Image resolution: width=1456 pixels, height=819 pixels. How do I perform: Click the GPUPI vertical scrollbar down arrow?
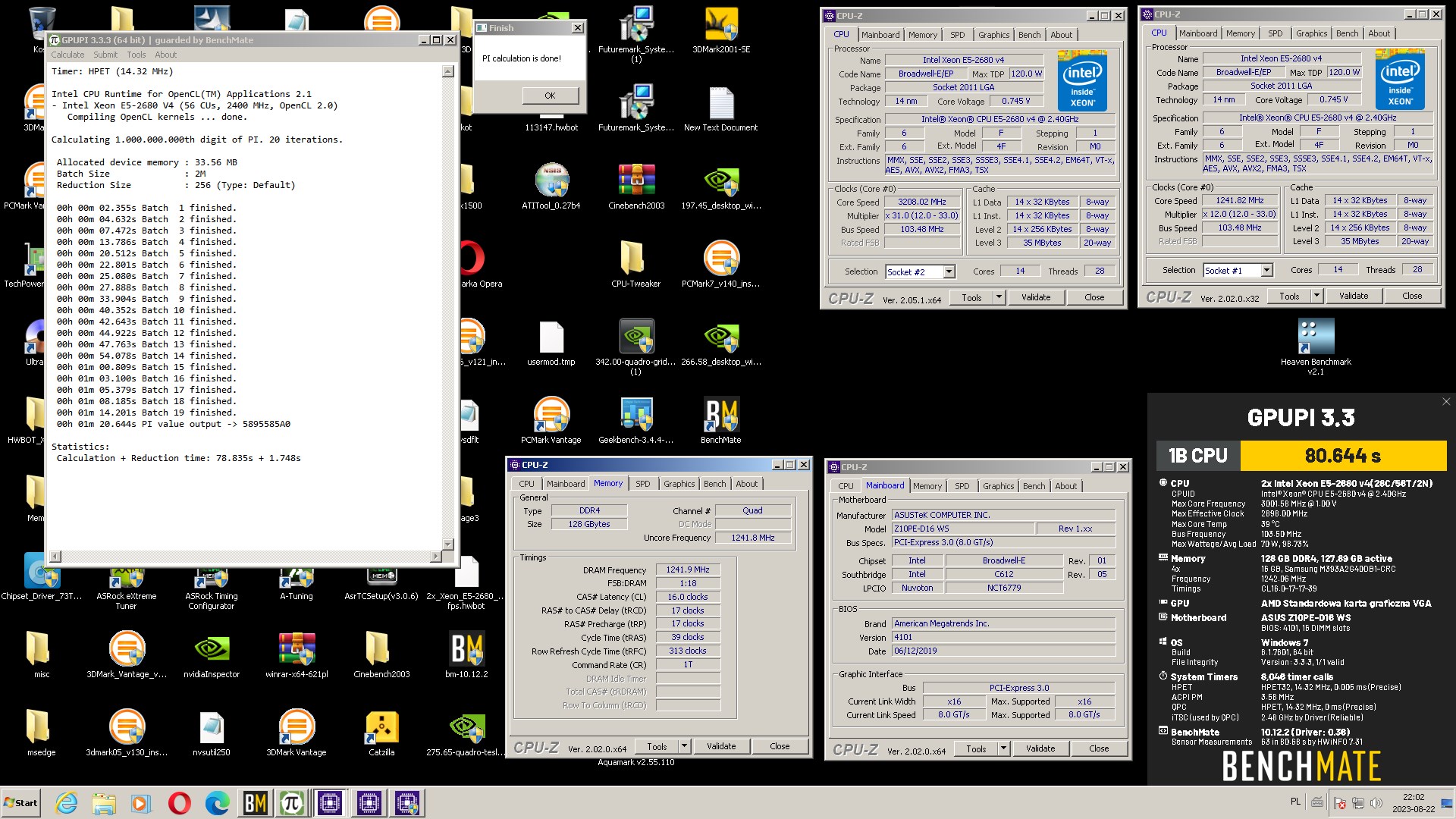pos(448,544)
